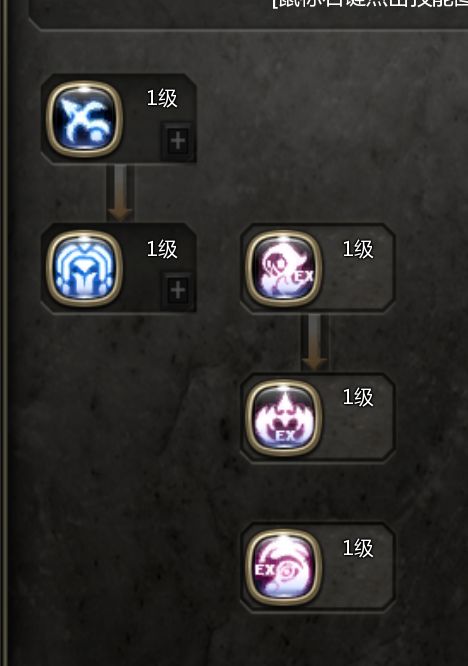Image resolution: width=468 pixels, height=666 pixels.
Task: Add a level to the helmet skill with its plus button
Action: [178, 290]
